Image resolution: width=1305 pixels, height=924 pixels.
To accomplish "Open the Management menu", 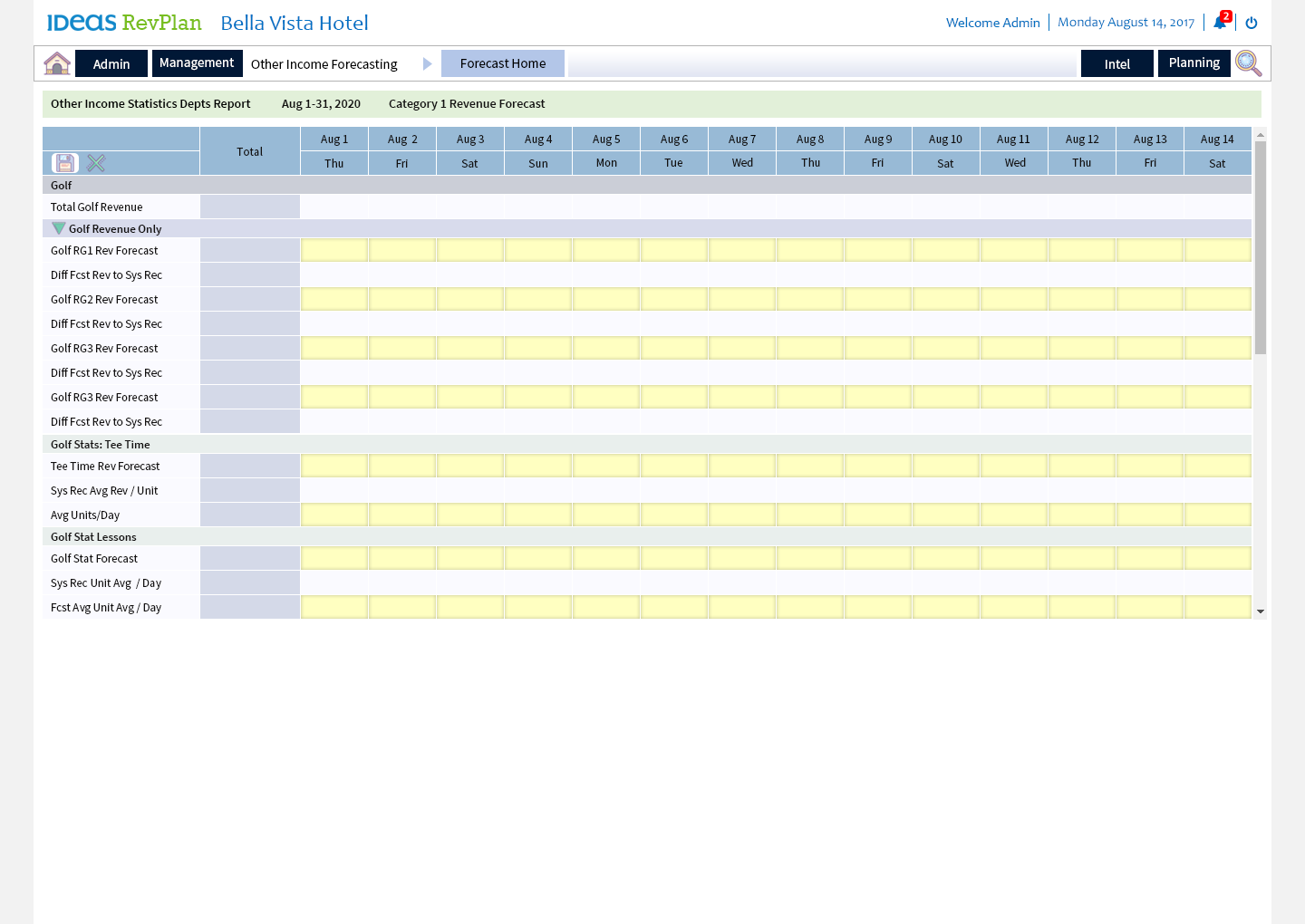I will (x=197, y=63).
